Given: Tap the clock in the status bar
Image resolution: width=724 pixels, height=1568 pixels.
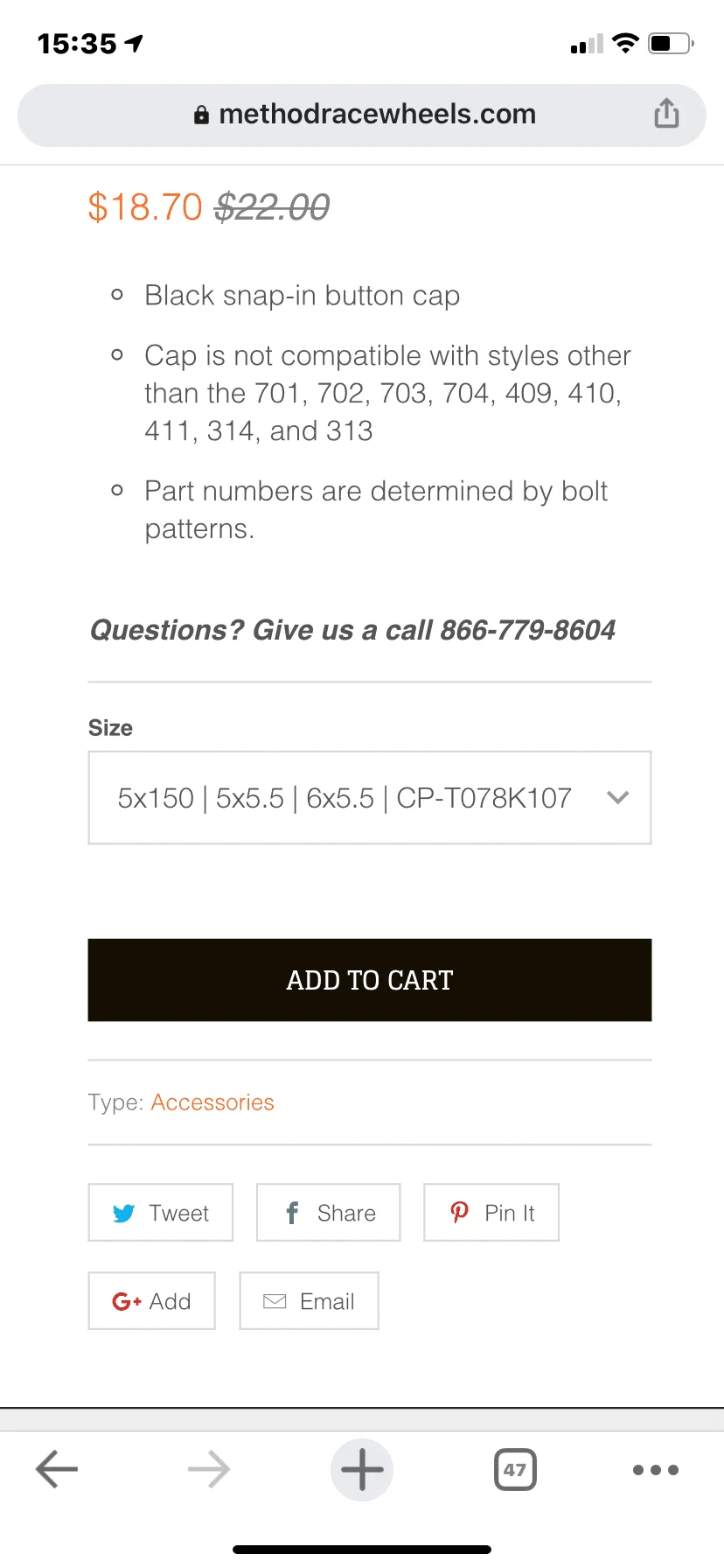Looking at the screenshot, I should [77, 43].
